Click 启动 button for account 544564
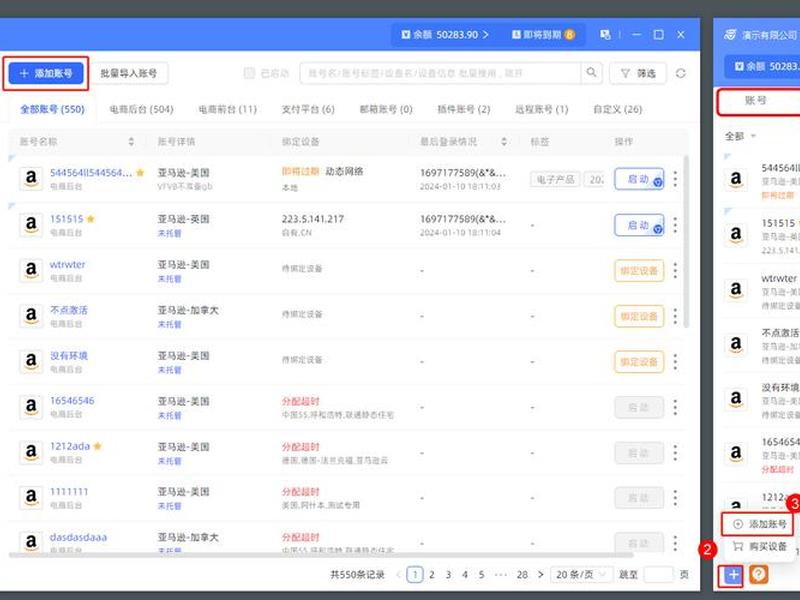 pos(639,179)
